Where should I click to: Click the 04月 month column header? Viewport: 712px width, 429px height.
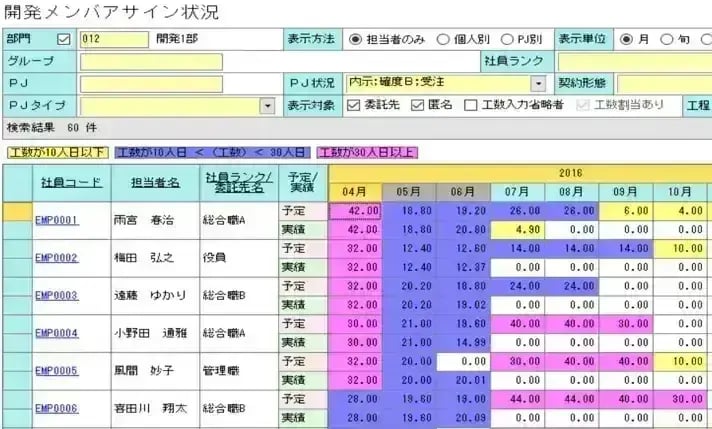pos(355,192)
